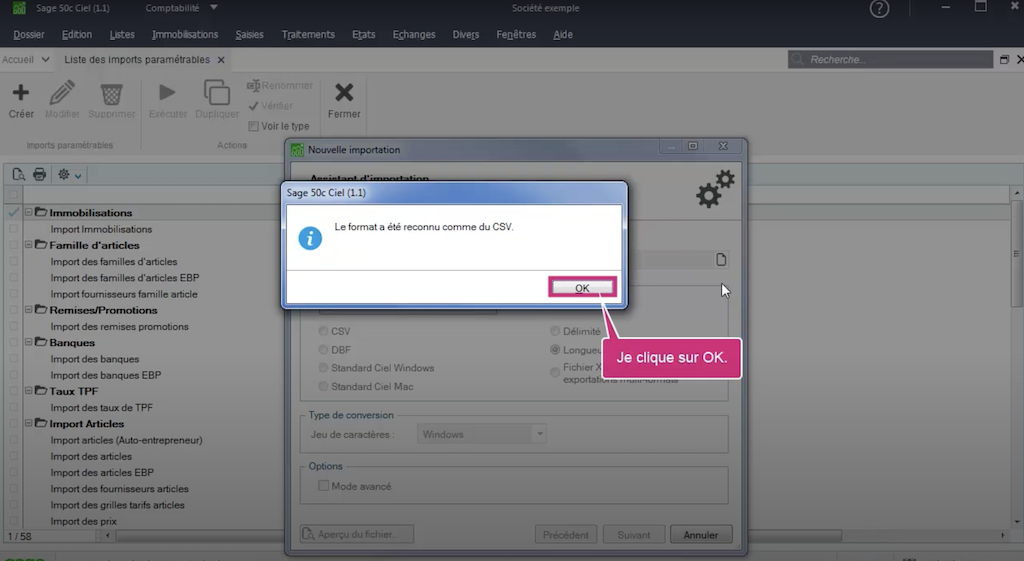The image size is (1024, 561).
Task: Collapse the Taux TPF folder
Action: [29, 391]
